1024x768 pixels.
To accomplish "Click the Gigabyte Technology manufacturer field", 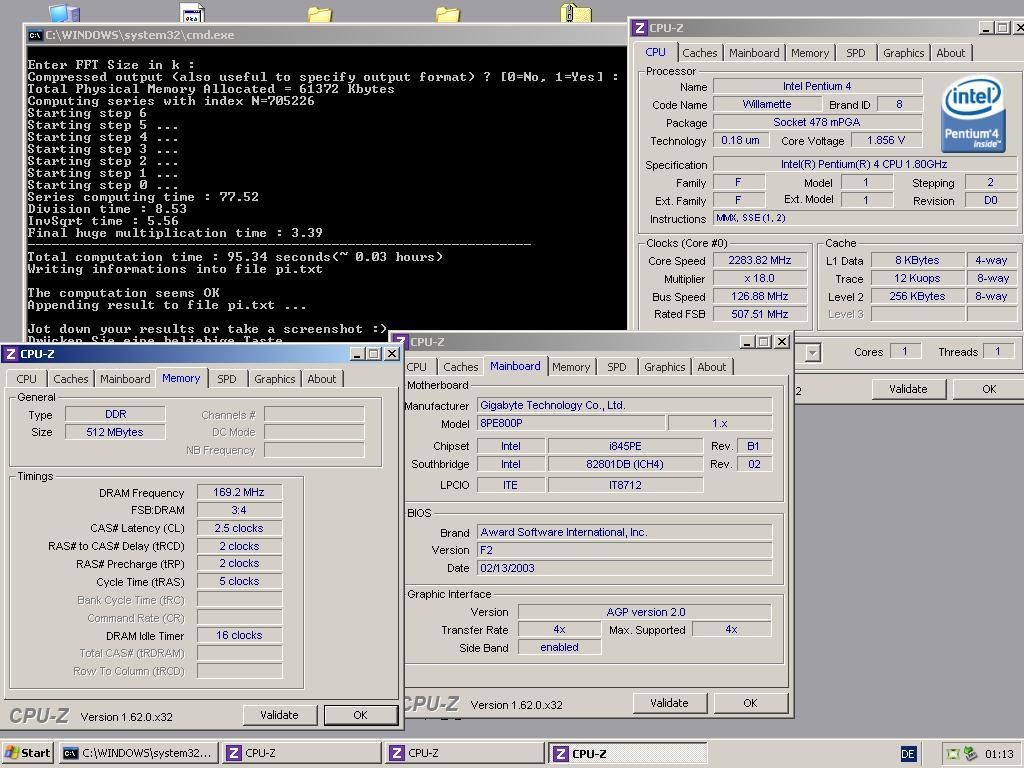I will click(x=624, y=406).
